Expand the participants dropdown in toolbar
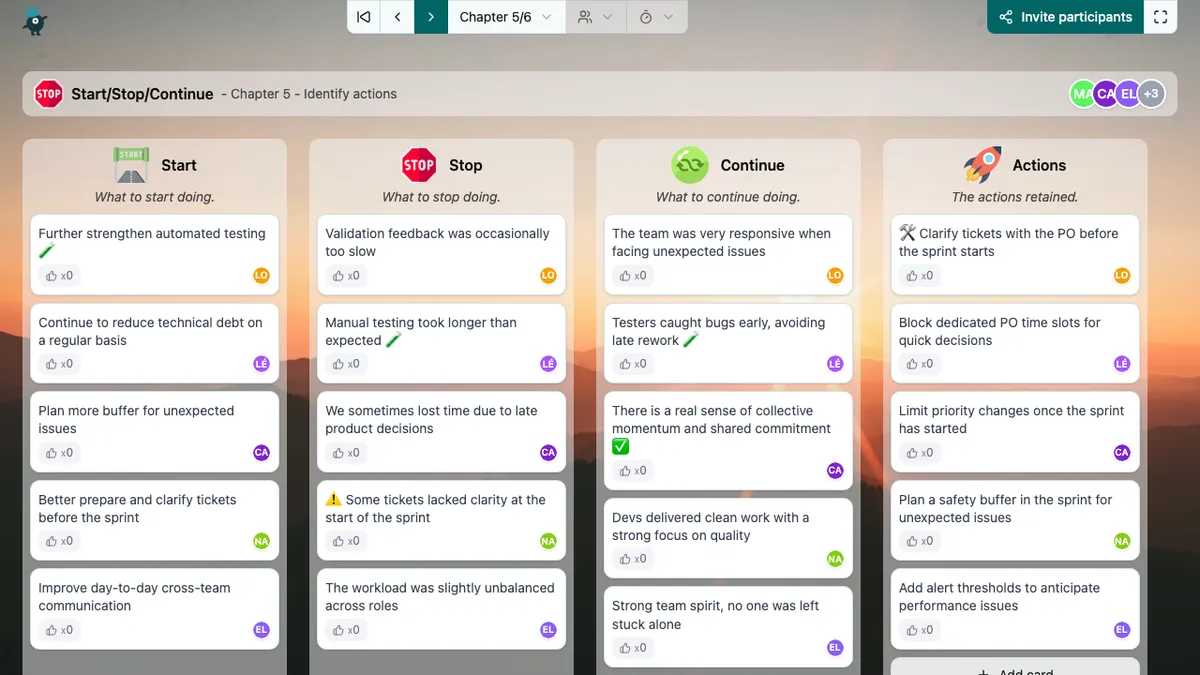 [x=596, y=17]
